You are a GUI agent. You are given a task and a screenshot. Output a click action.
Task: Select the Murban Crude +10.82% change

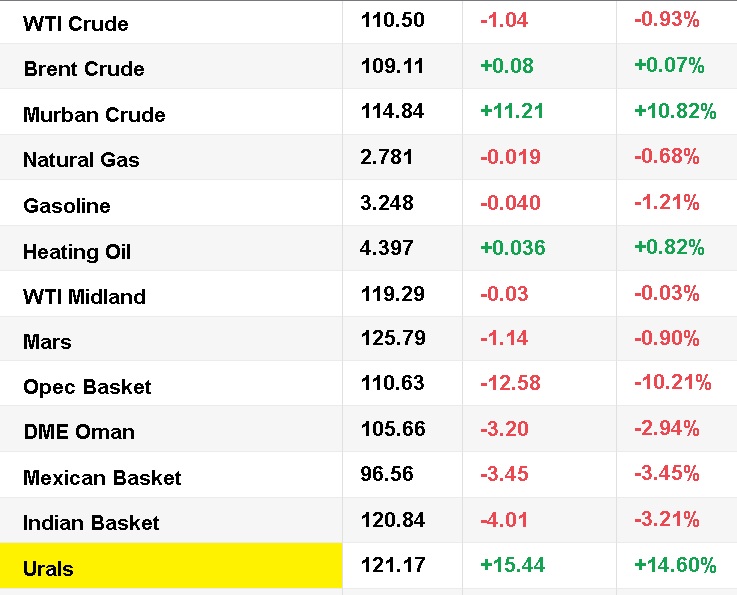point(675,111)
